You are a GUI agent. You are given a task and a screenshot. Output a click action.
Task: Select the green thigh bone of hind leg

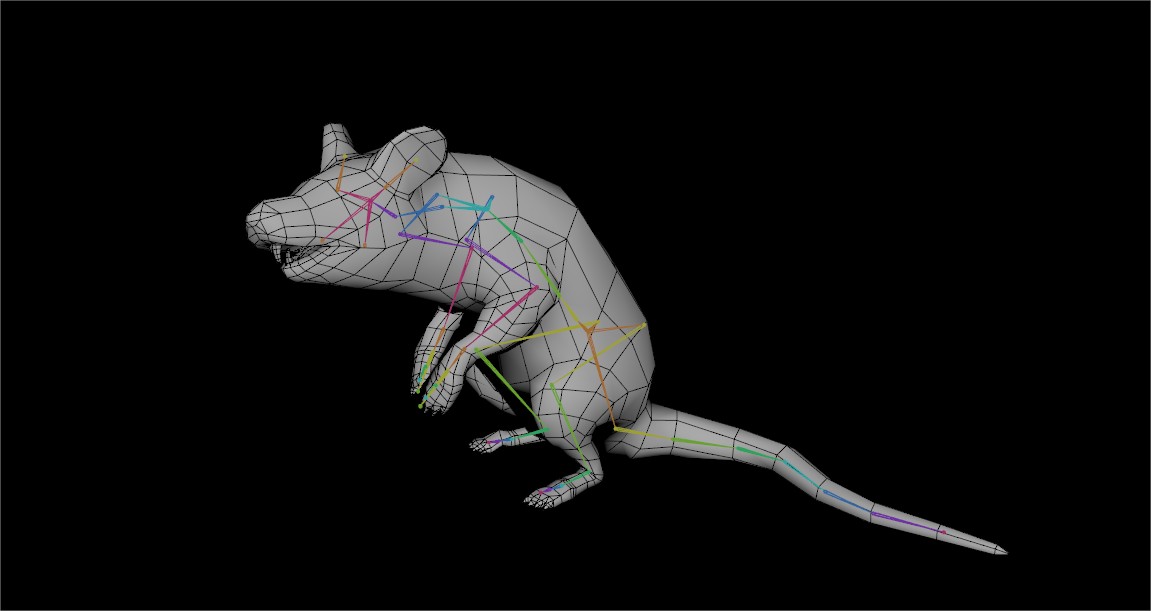[510, 390]
